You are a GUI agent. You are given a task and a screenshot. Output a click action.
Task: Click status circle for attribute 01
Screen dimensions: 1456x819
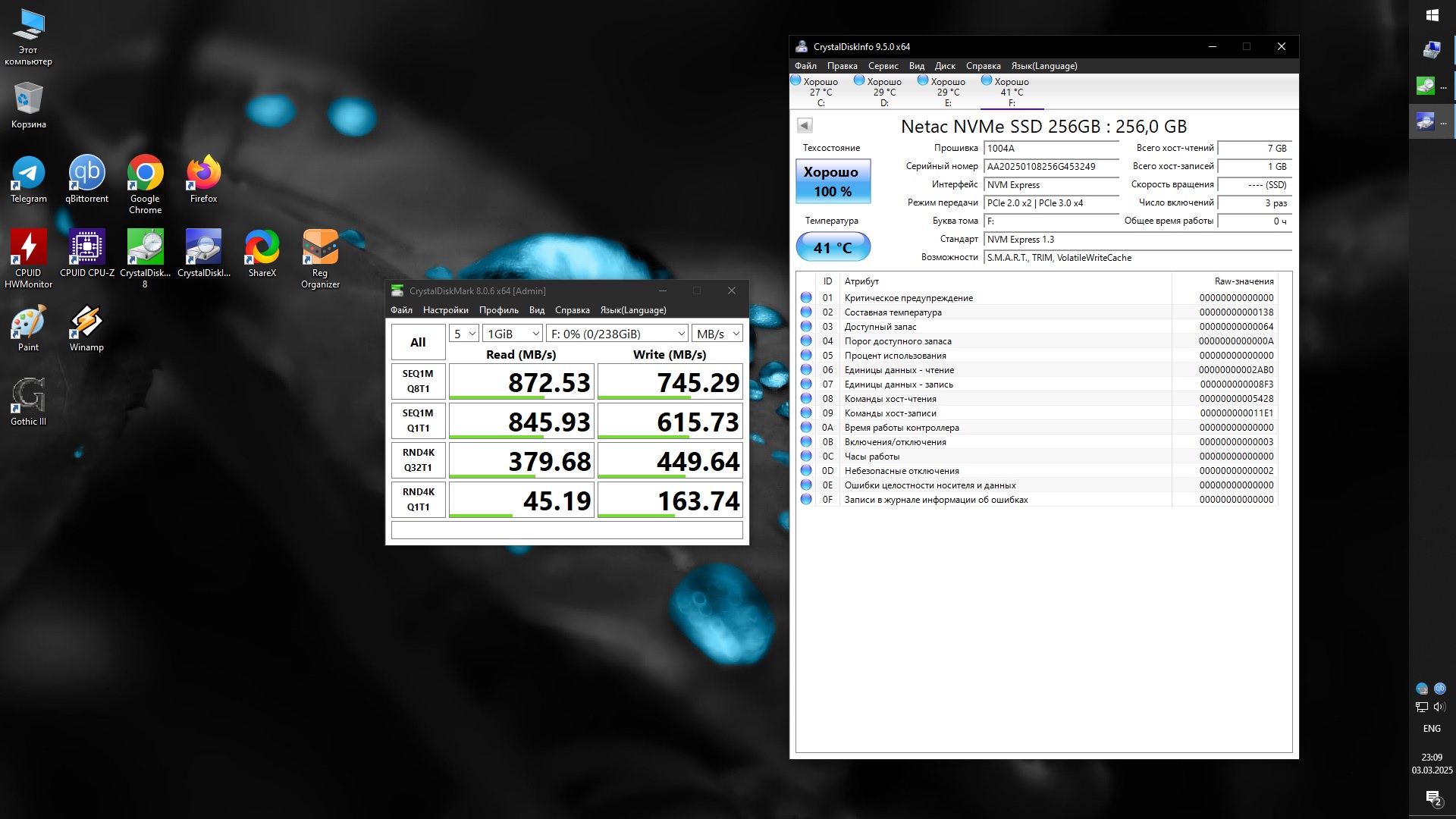point(806,298)
